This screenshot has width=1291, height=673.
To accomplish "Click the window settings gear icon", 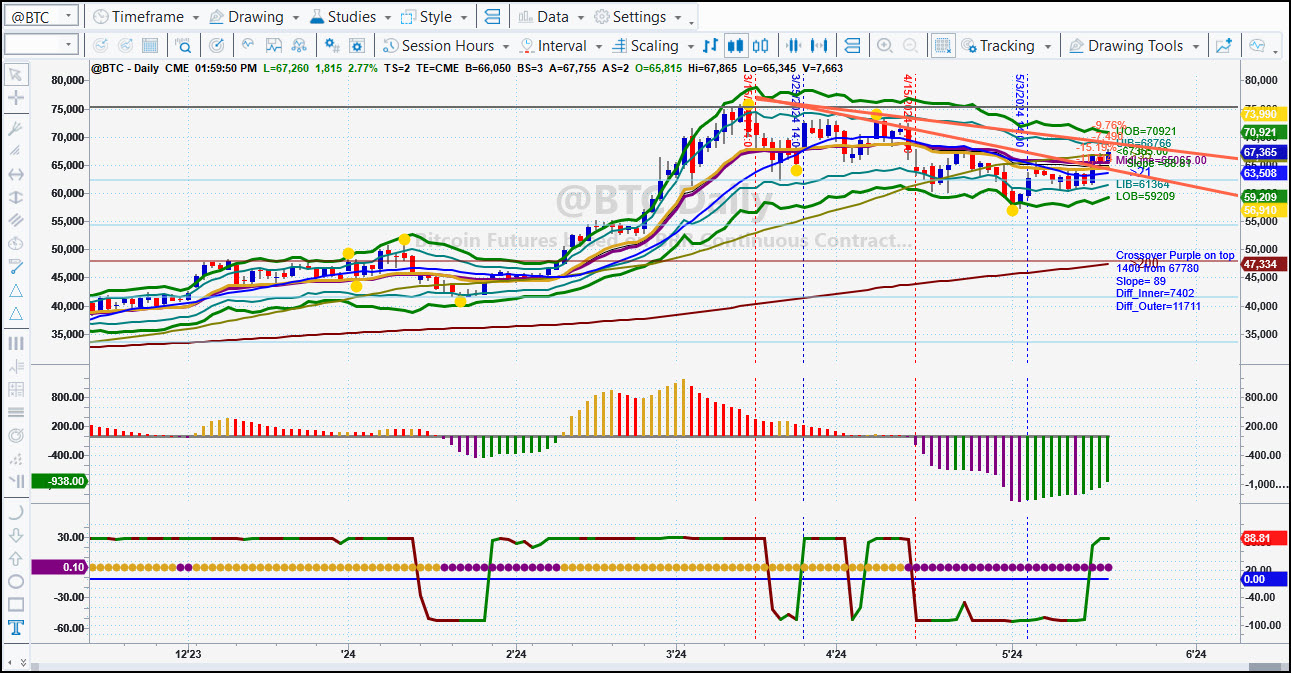I will click(x=356, y=45).
